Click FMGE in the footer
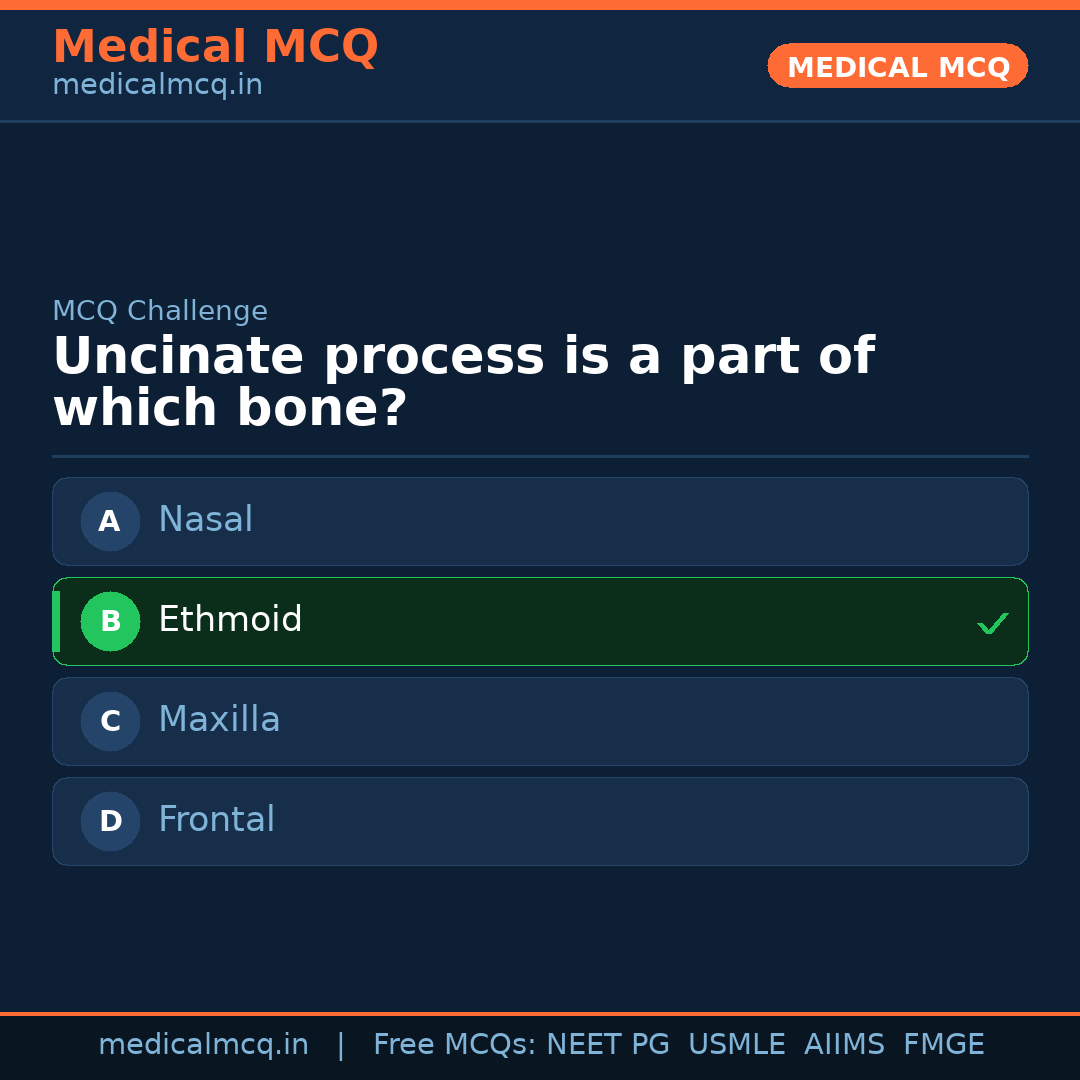The width and height of the screenshot is (1080, 1080). point(943,1043)
